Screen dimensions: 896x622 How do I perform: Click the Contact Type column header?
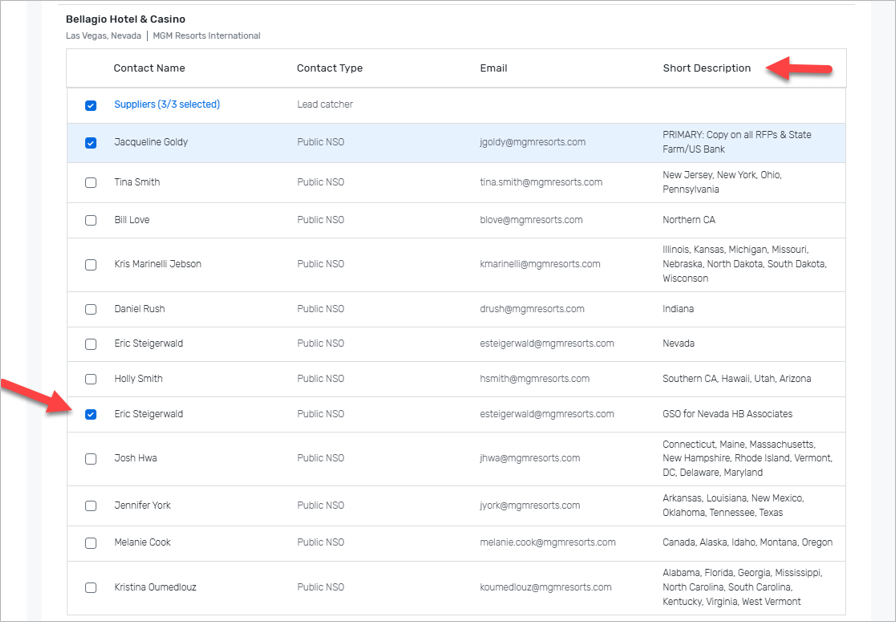[x=329, y=69]
